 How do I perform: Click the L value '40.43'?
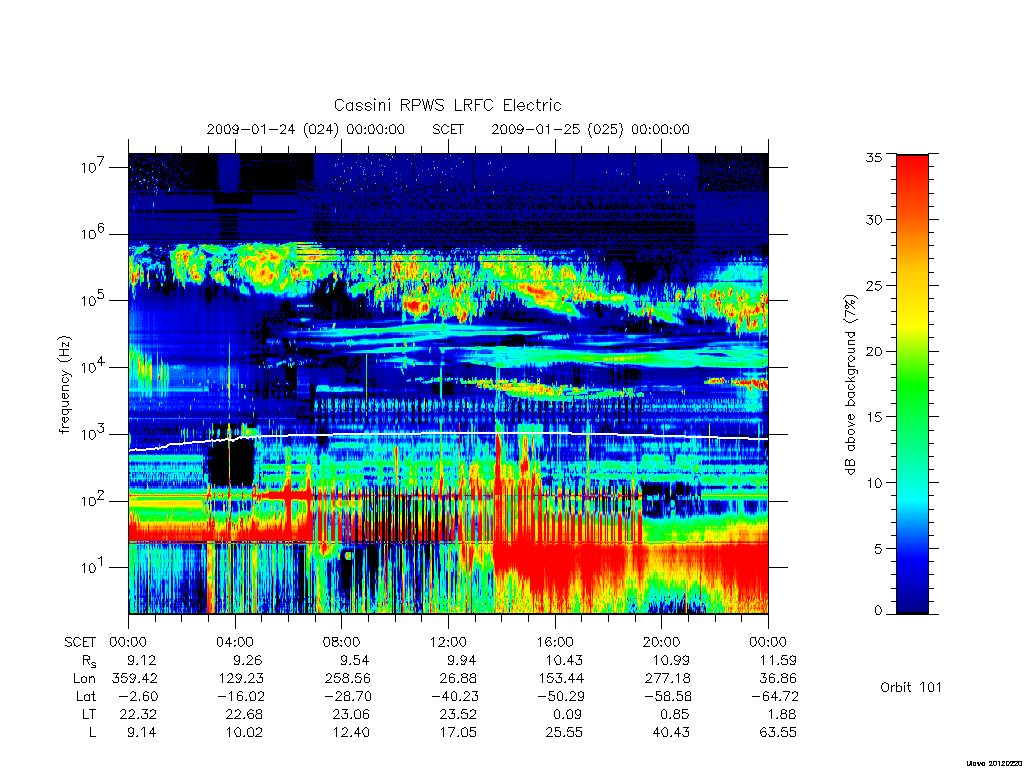point(671,732)
